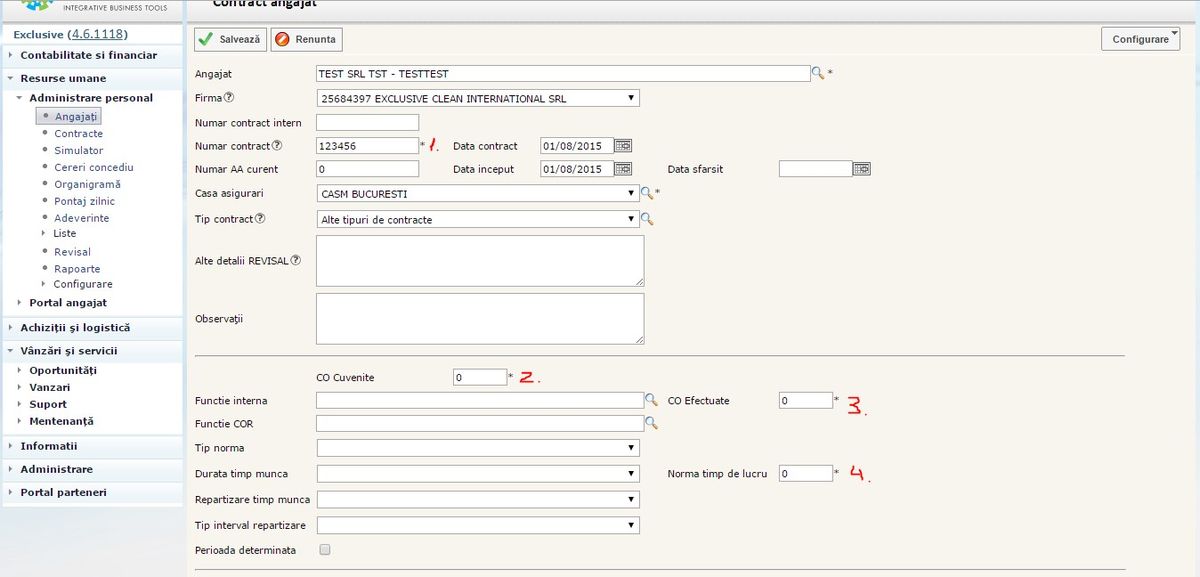This screenshot has height=577, width=1200.
Task: Click the Salvează button
Action: point(230,40)
